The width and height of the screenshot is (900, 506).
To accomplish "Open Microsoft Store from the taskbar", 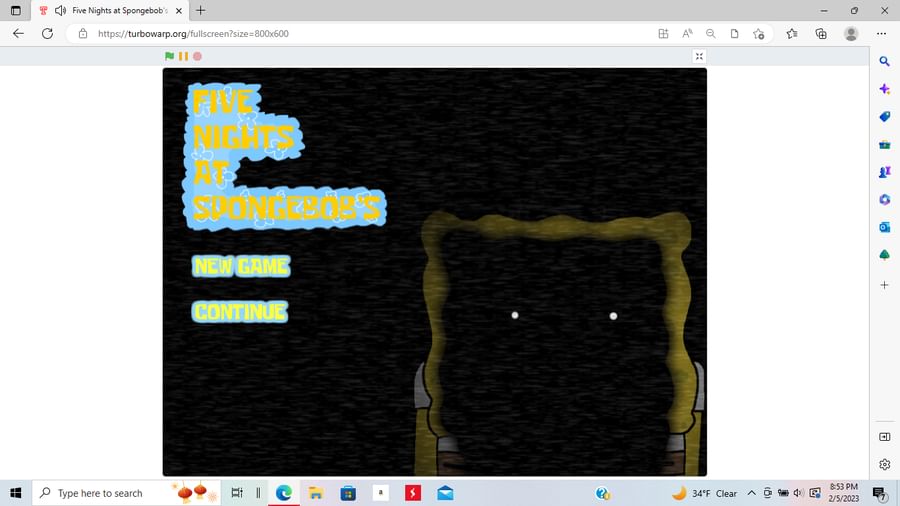I will (x=348, y=493).
